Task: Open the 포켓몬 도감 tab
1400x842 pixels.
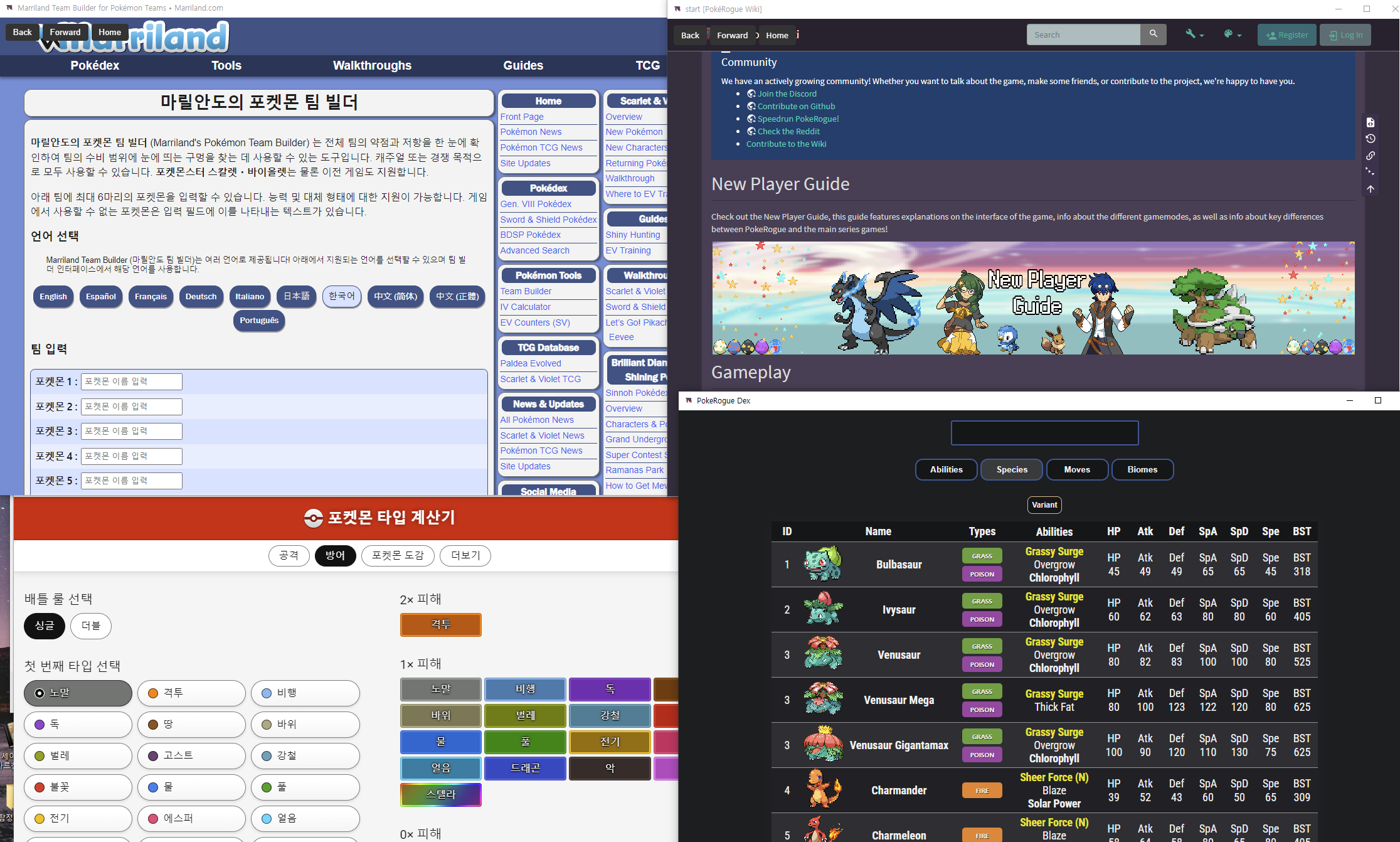Action: coord(398,555)
